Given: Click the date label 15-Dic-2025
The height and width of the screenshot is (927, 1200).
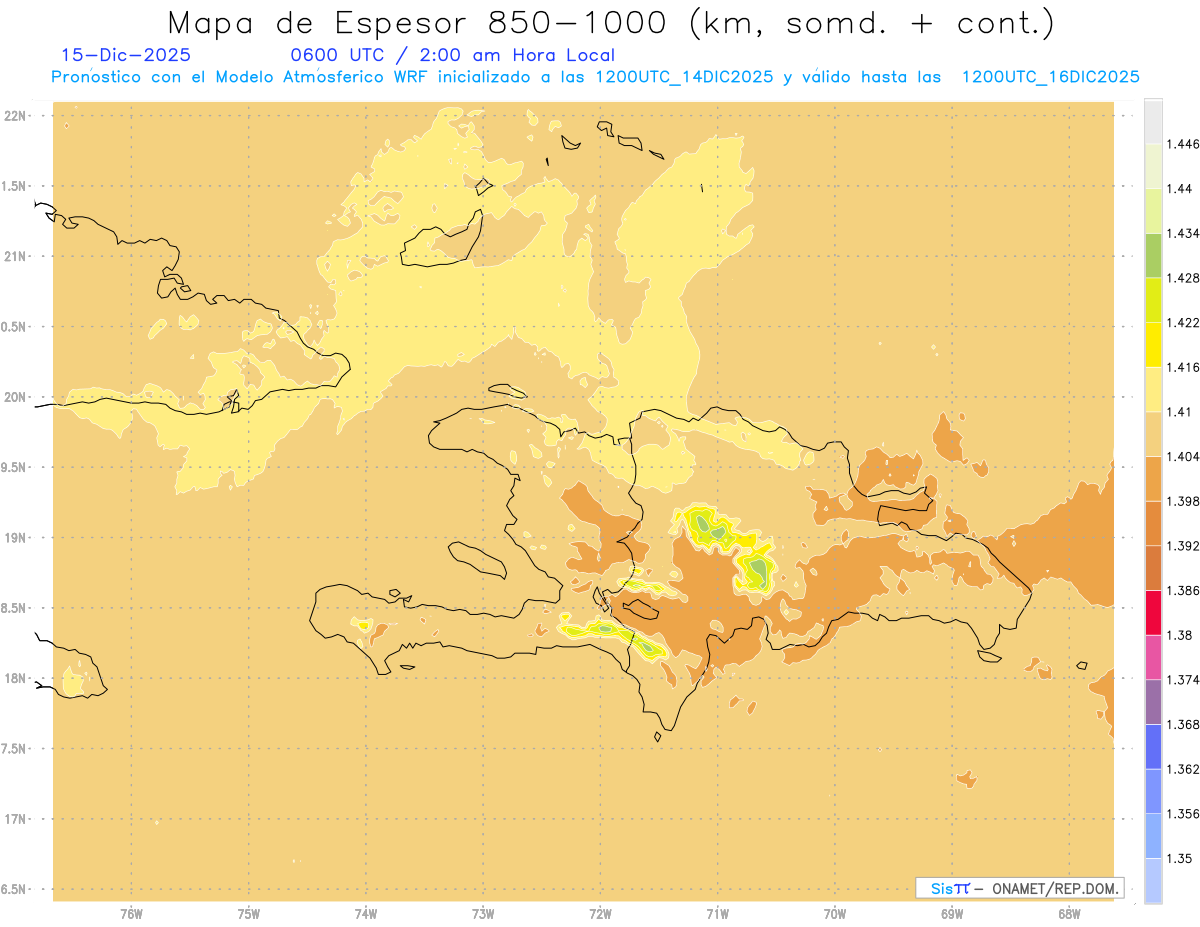Looking at the screenshot, I should coord(126,55).
